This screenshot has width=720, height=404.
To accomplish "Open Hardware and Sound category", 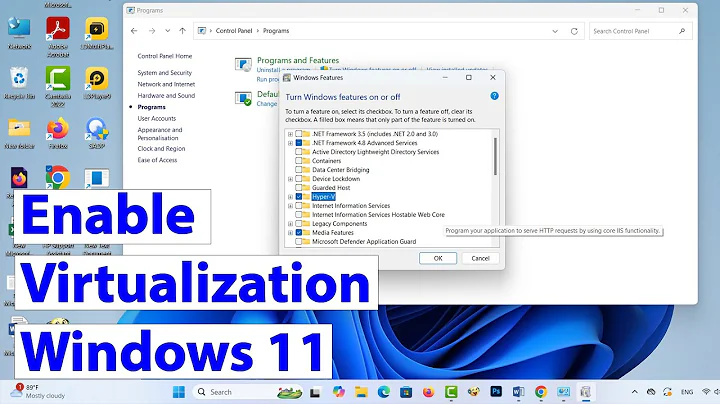I will tap(166, 95).
